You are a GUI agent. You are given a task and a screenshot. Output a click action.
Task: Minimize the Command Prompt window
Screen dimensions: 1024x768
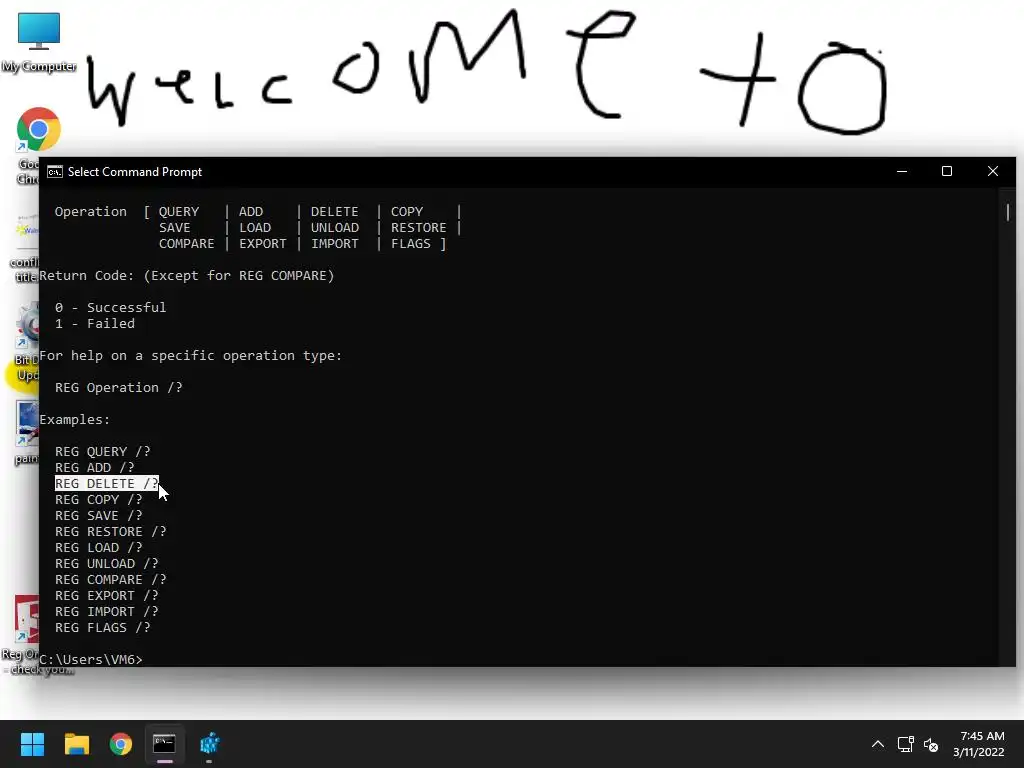[x=902, y=172]
